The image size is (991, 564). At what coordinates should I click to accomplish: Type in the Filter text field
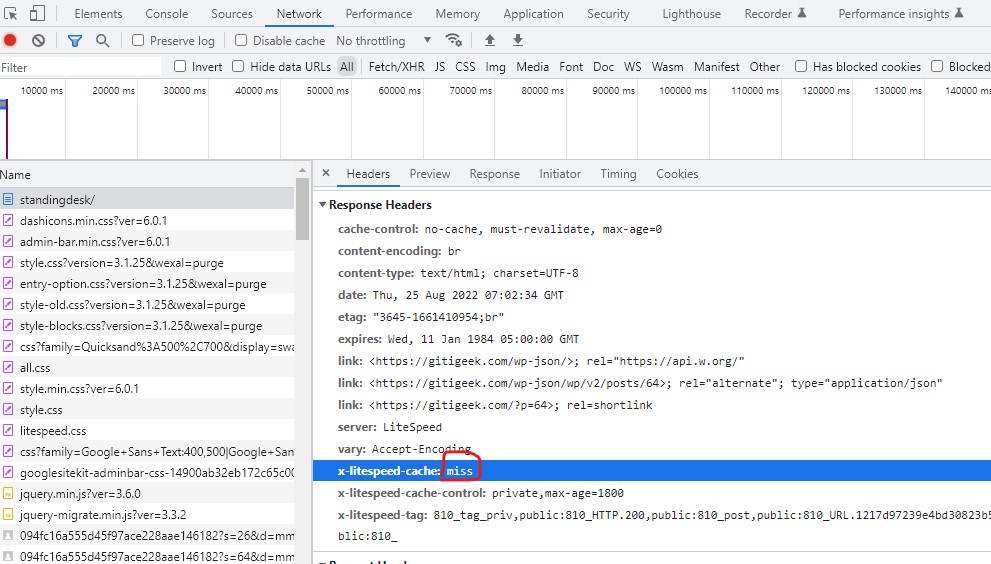[x=80, y=67]
